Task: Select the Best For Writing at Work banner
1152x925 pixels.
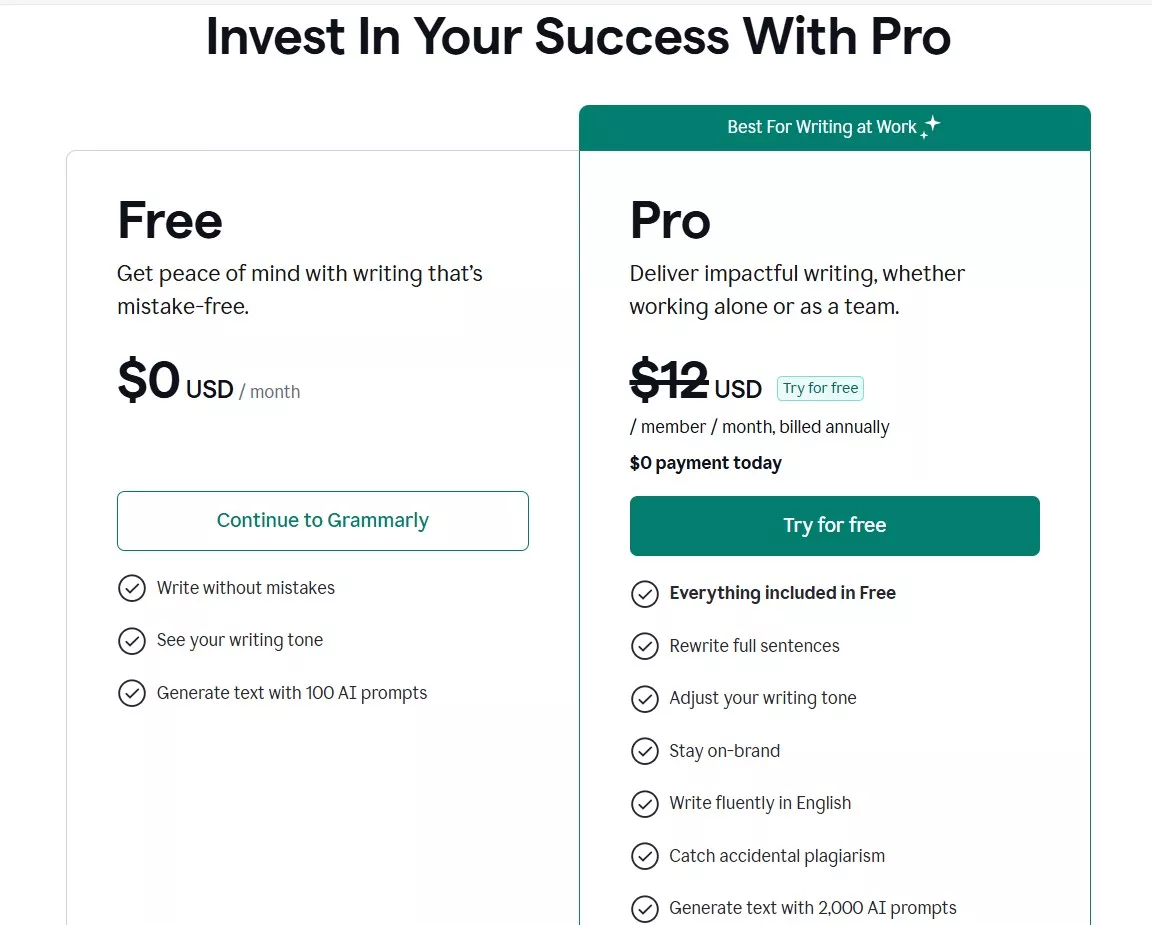Action: pyautogui.click(x=834, y=127)
